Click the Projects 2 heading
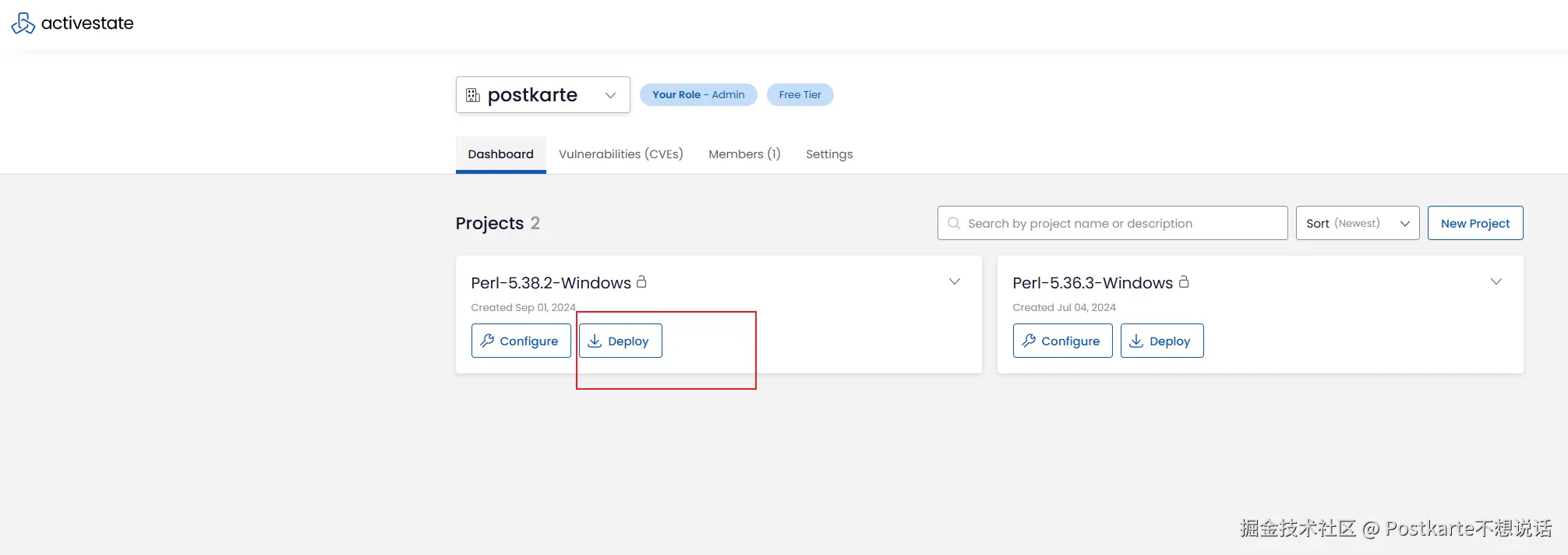Image resolution: width=1568 pixels, height=555 pixels. [x=498, y=224]
